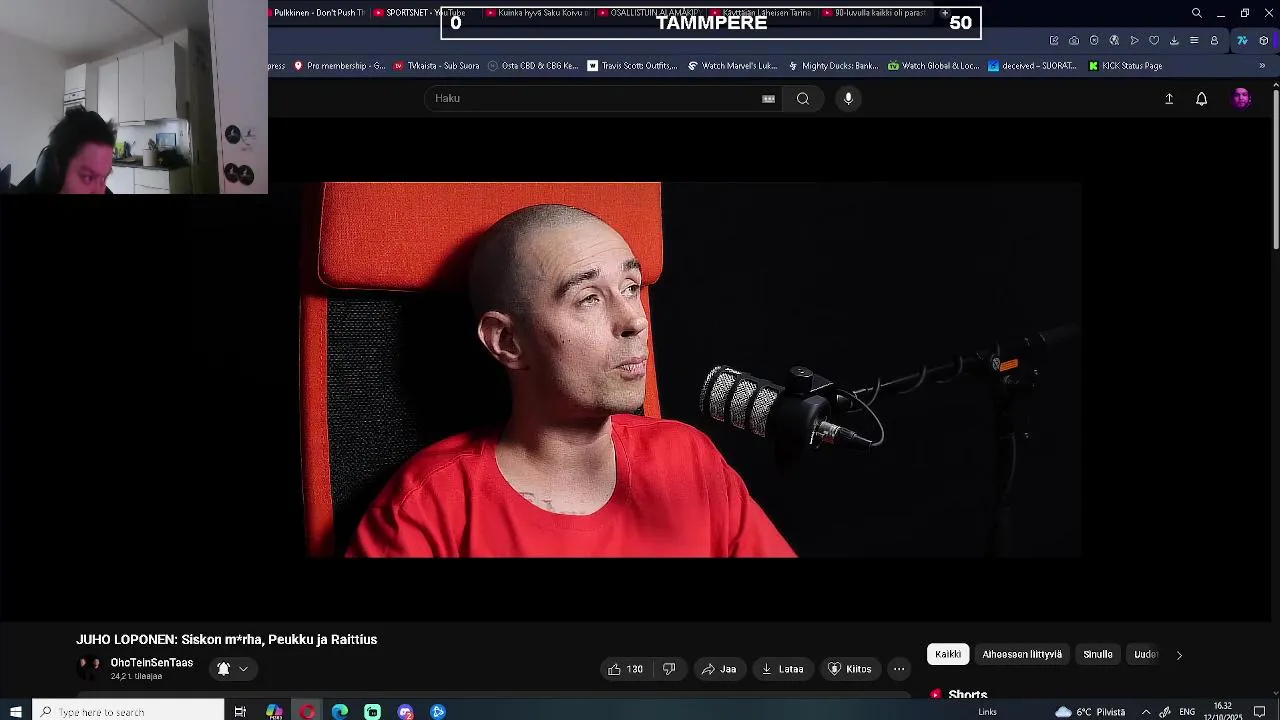Open the OhoTeinSenTaas channel name link
This screenshot has height=720, width=1280.
click(x=152, y=663)
